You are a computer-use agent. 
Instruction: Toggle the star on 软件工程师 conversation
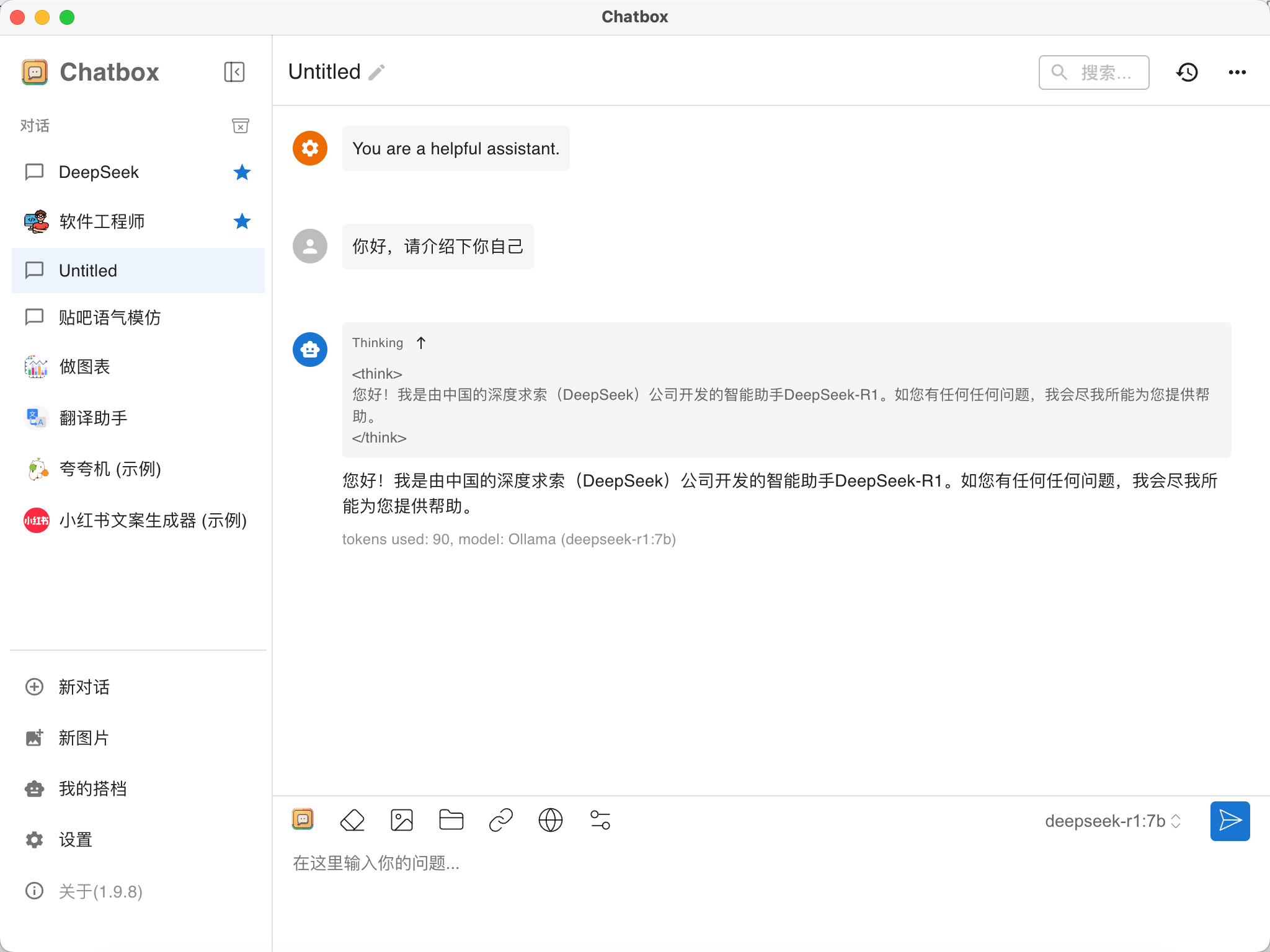pyautogui.click(x=242, y=221)
